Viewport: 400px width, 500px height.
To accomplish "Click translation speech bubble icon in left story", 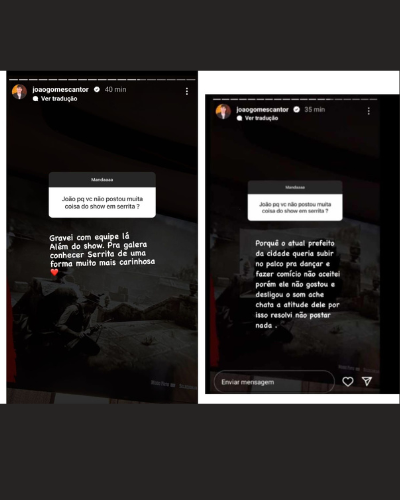I will coord(36,99).
